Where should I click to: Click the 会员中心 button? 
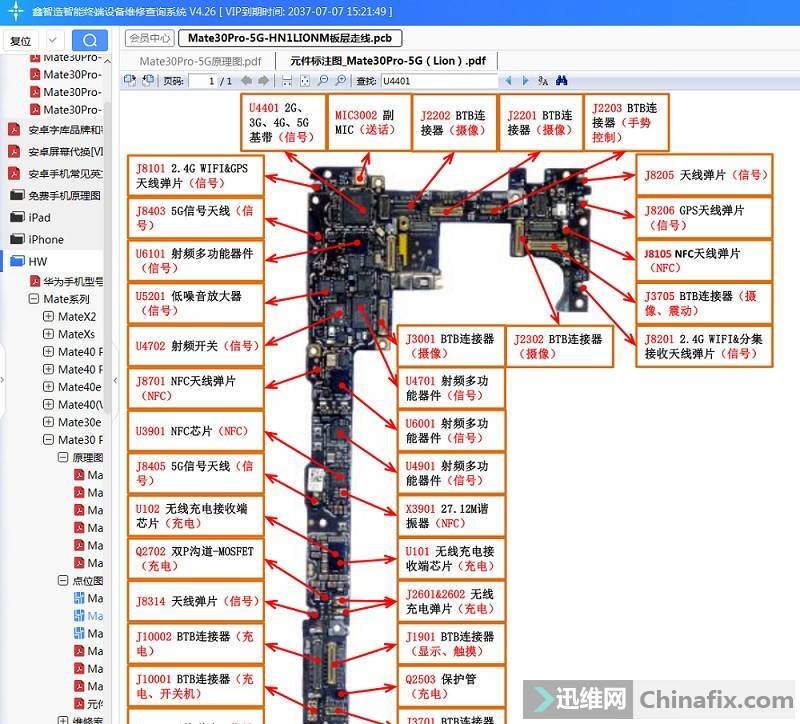(x=149, y=38)
